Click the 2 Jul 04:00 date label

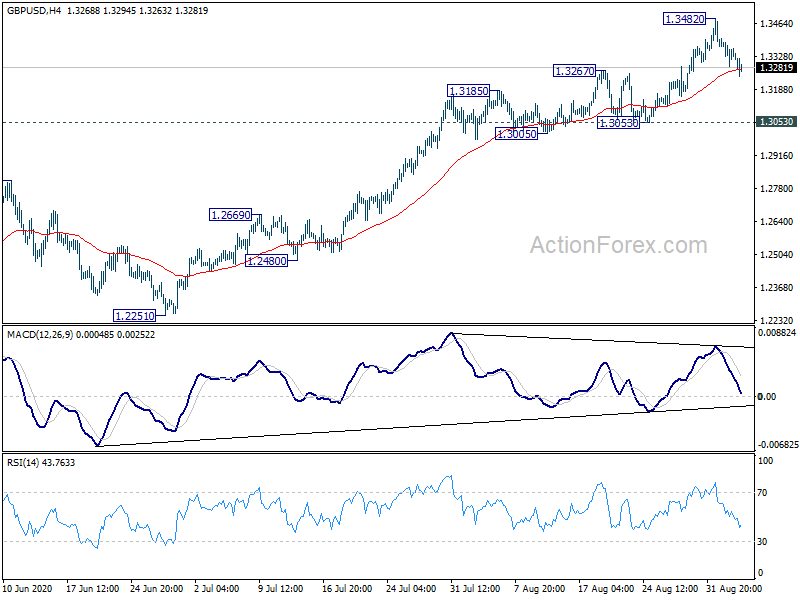217,588
